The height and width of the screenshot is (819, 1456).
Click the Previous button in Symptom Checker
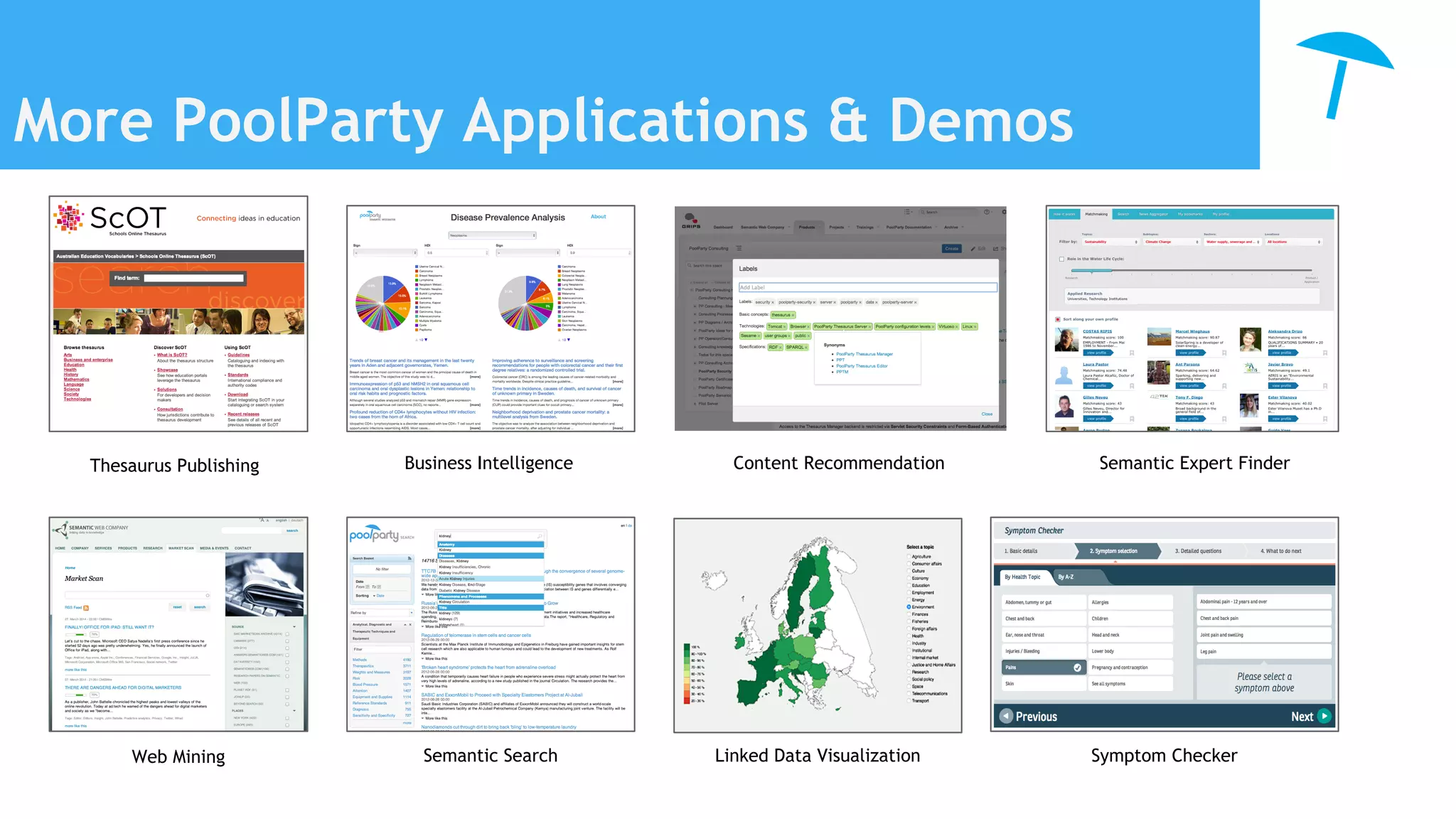point(1029,717)
